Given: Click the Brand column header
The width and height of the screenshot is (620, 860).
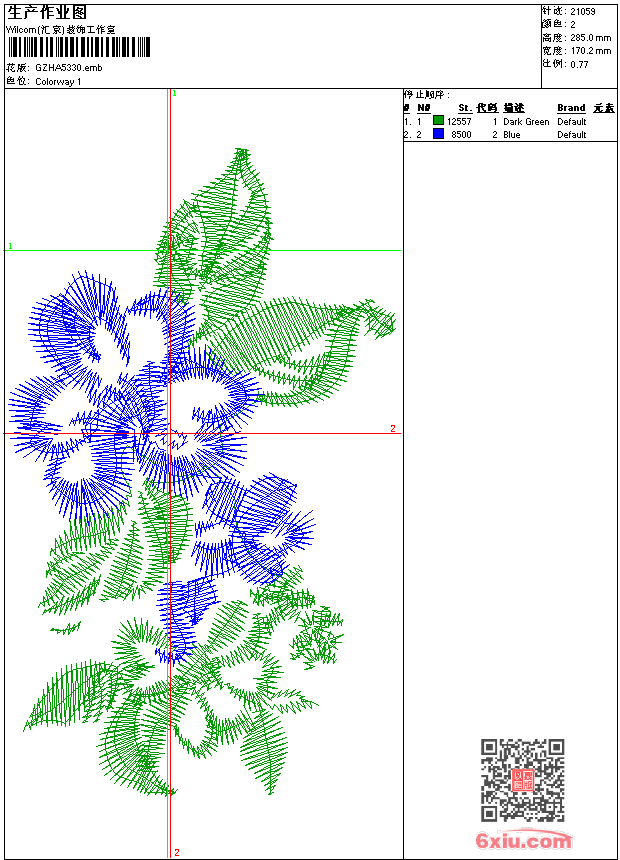Looking at the screenshot, I should [x=571, y=108].
